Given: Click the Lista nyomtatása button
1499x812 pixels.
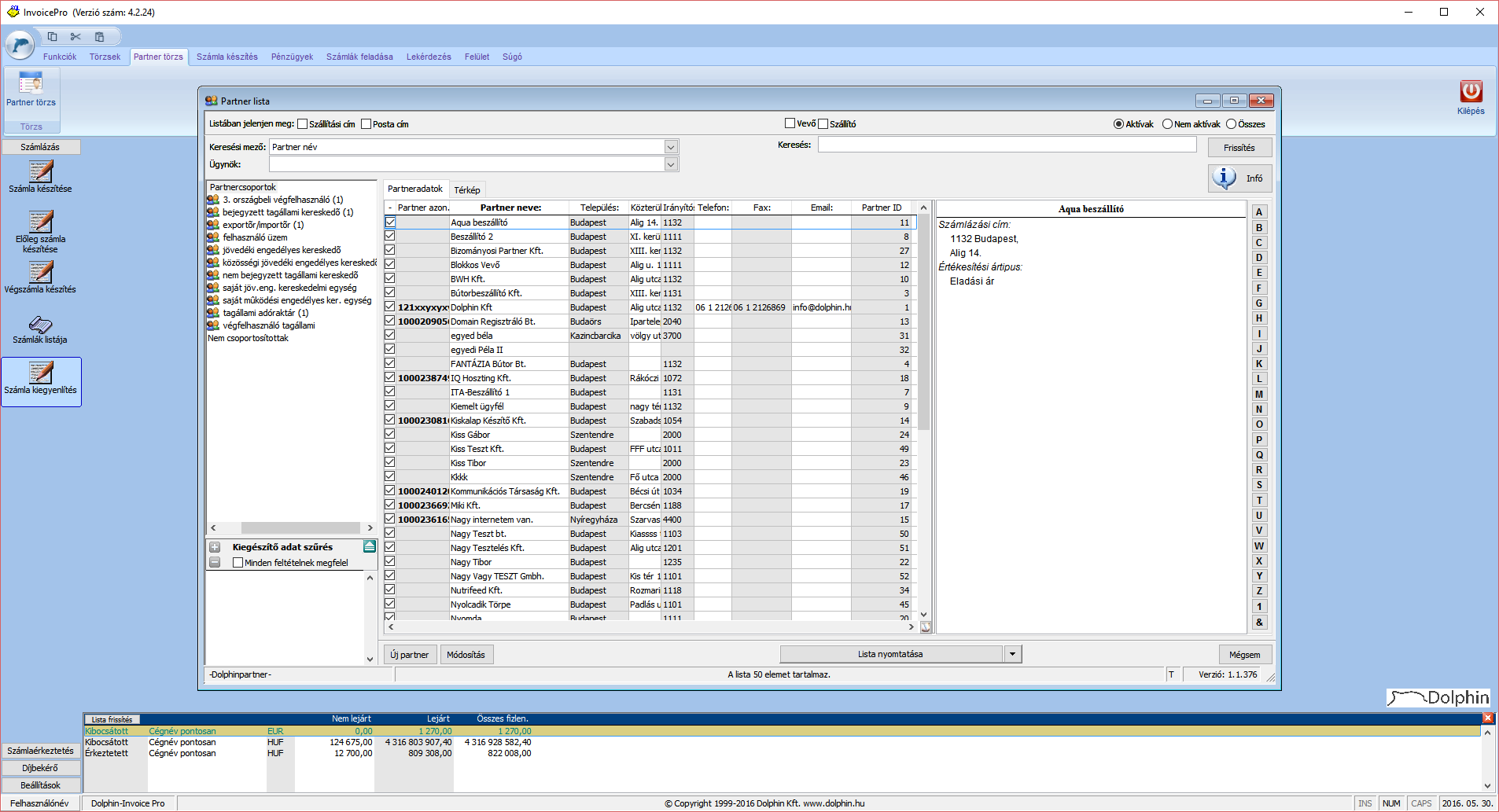Looking at the screenshot, I should coord(891,654).
